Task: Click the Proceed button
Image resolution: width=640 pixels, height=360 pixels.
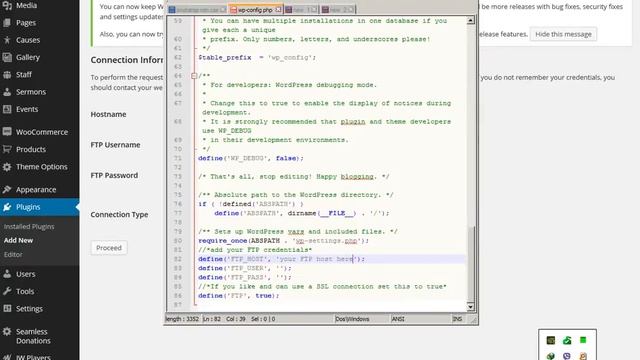Action: [109, 248]
